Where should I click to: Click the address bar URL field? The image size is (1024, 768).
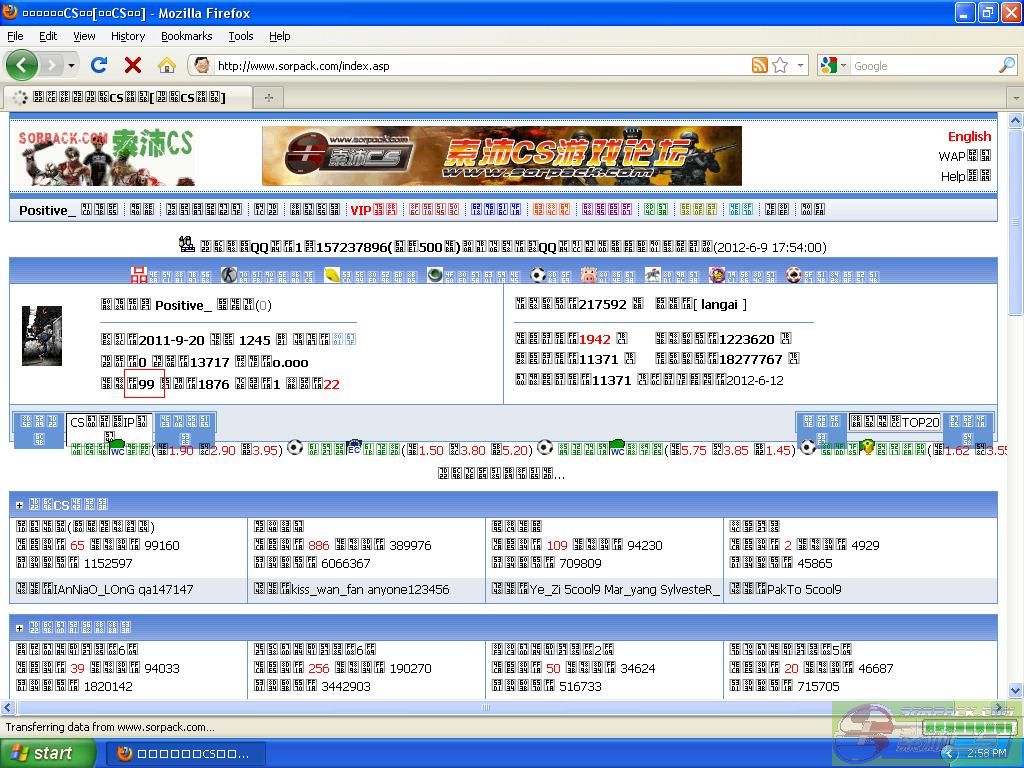(480, 66)
